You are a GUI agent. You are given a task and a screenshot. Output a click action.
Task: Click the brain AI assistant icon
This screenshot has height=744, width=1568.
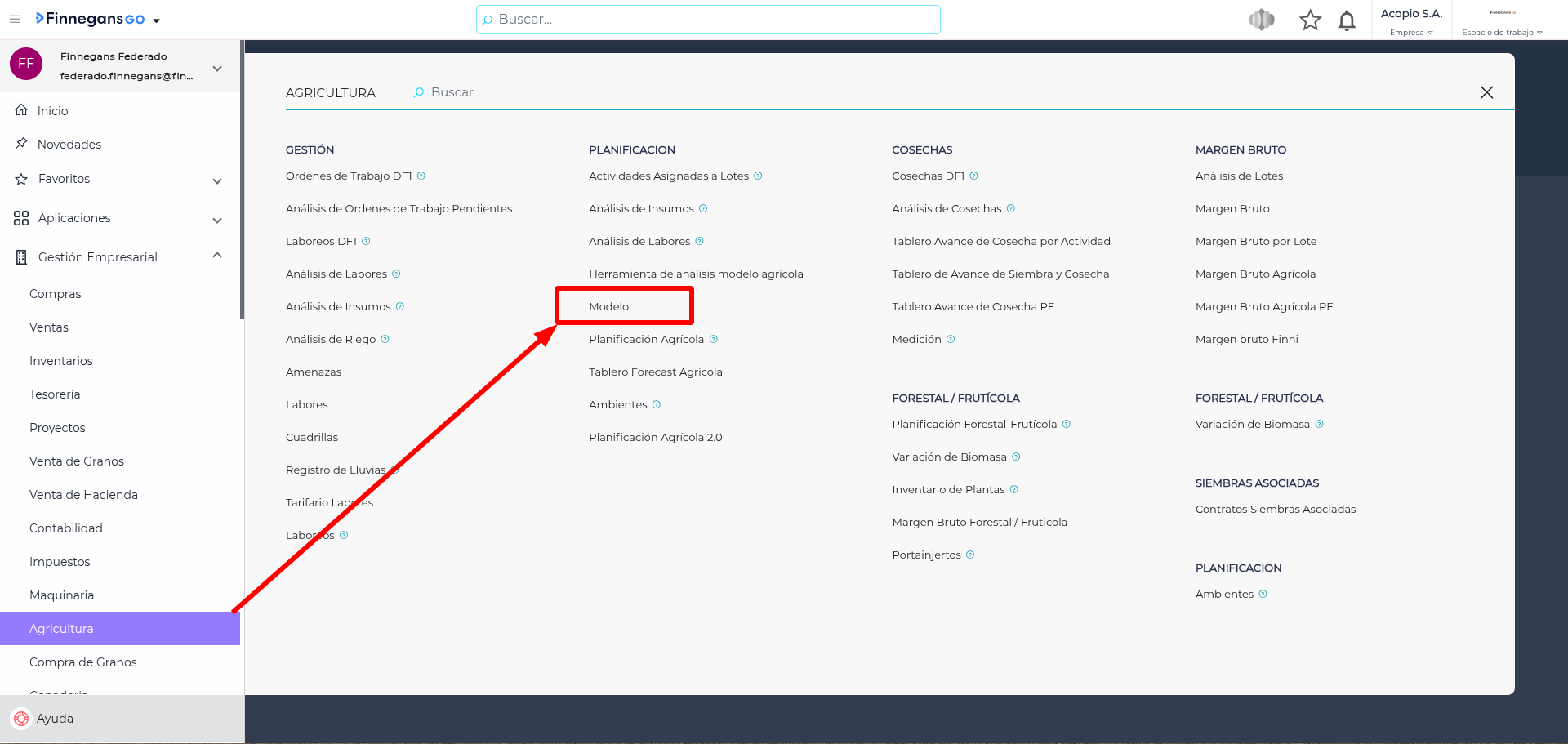[x=1262, y=20]
